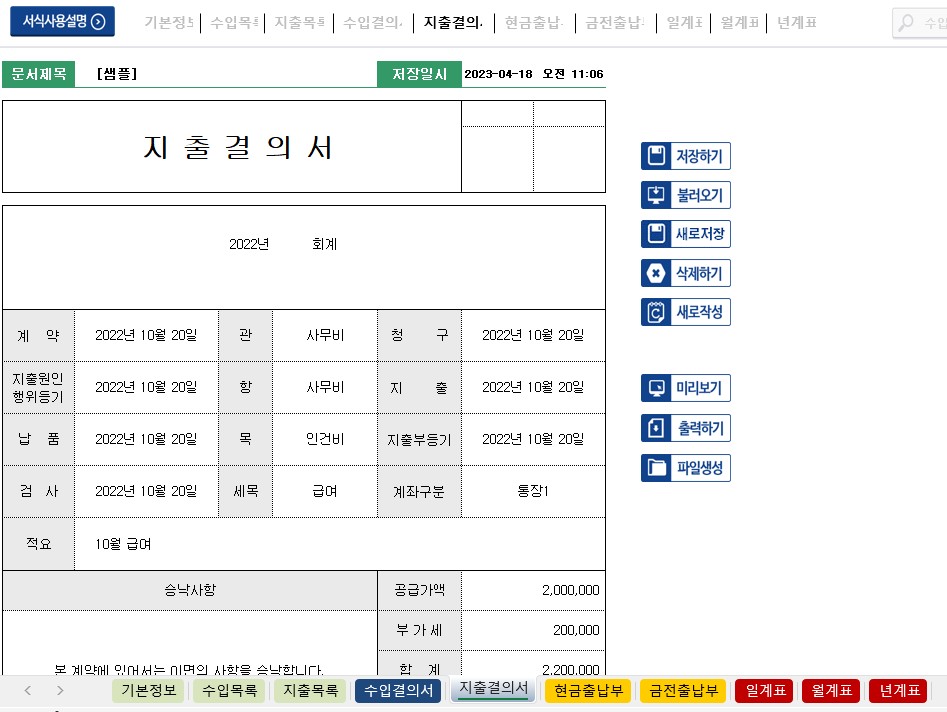
Task: Open the 수입결의서 top navigation link
Action: tap(373, 23)
